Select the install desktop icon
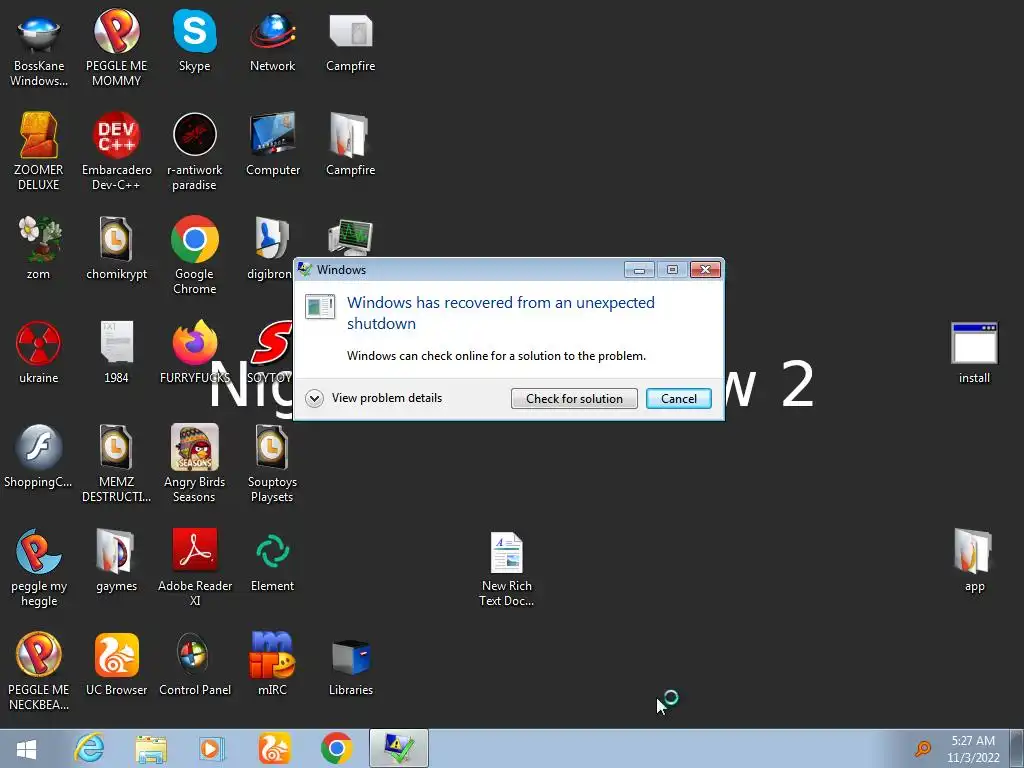 [974, 352]
